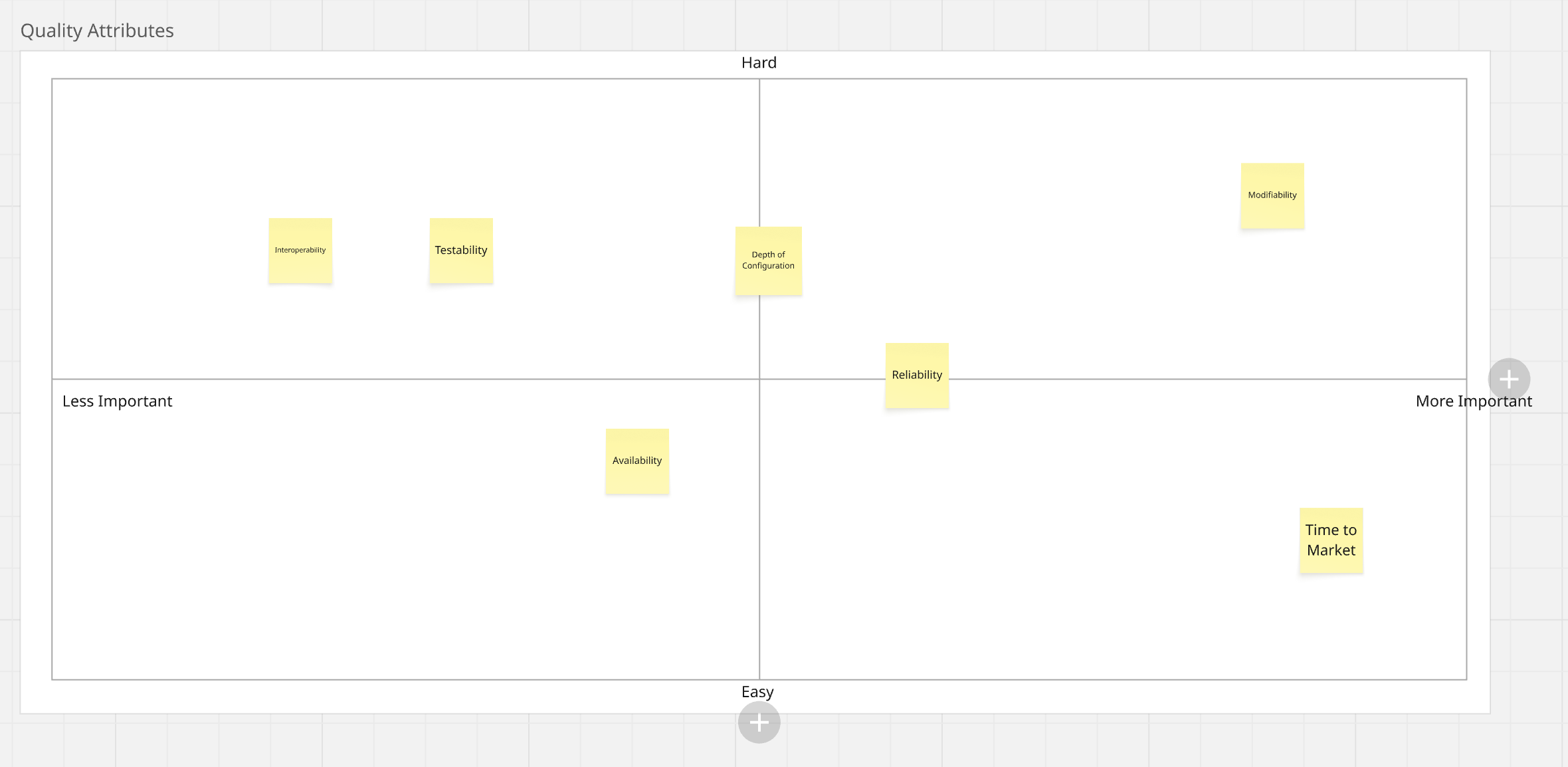Select the Interoperability sticky note
1568x767 pixels.
pyautogui.click(x=300, y=251)
